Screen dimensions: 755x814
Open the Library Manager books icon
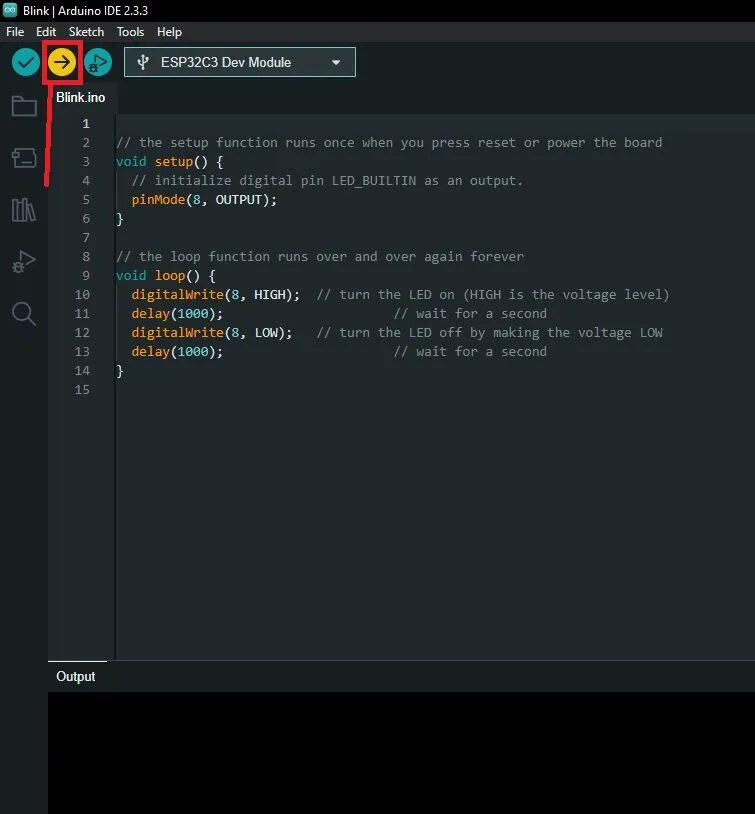24,210
